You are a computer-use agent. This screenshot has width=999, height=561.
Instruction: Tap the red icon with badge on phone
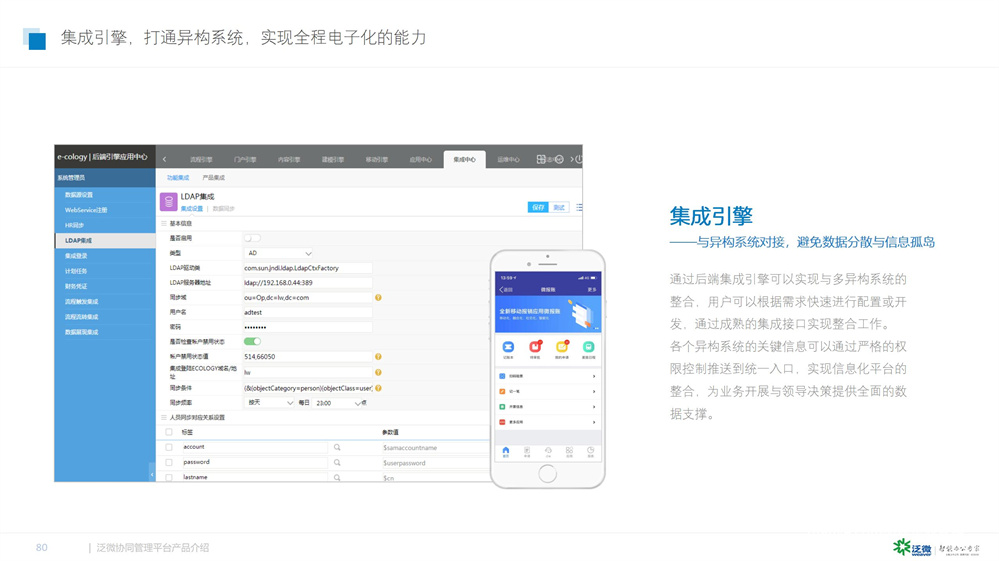tap(535, 347)
